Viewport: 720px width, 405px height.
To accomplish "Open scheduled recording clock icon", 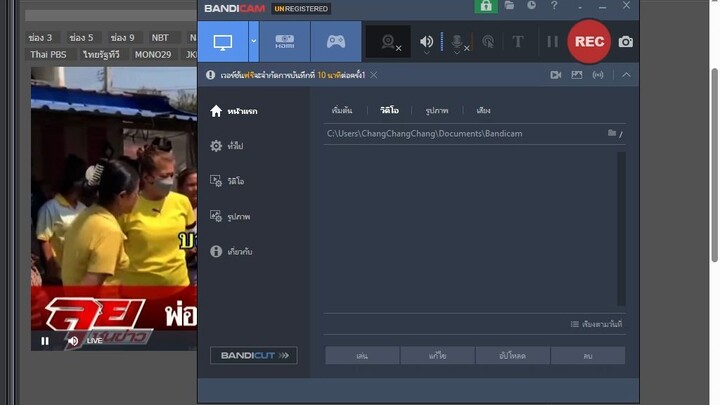I will click(x=531, y=6).
